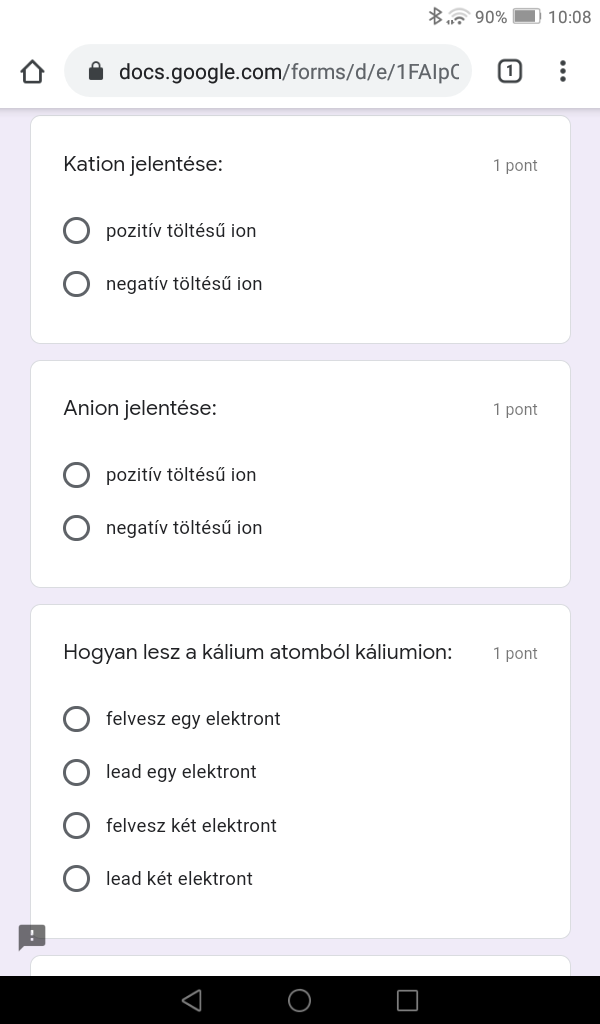Open the tab switcher showing 1 tab
Image resolution: width=600 pixels, height=1024 pixels.
(x=509, y=71)
